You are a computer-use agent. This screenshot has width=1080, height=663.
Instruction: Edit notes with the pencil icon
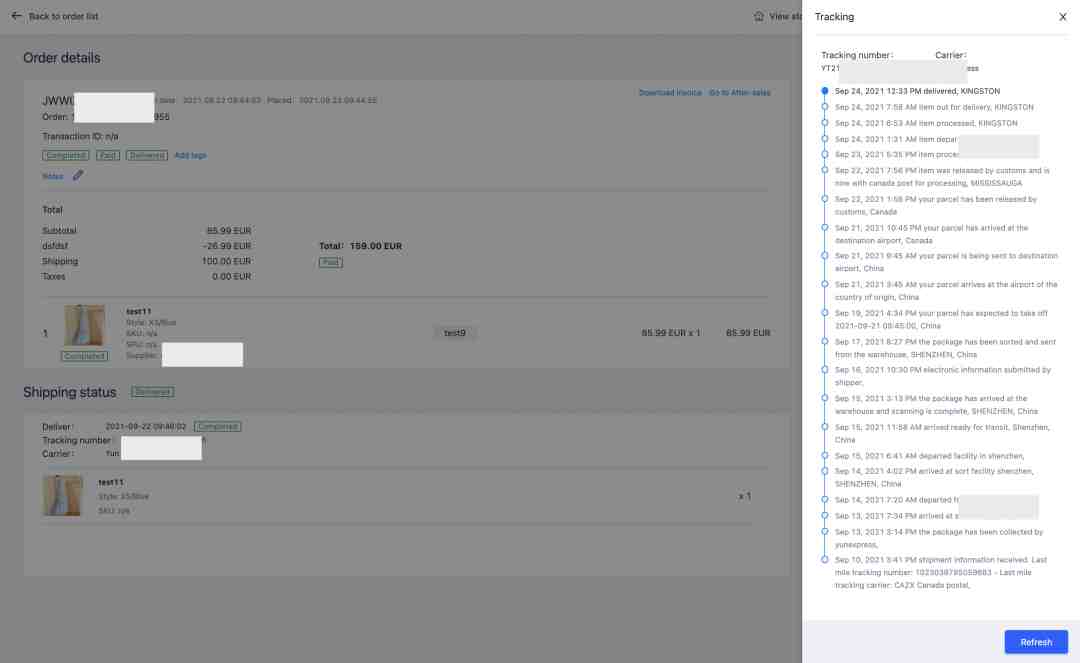coord(78,176)
